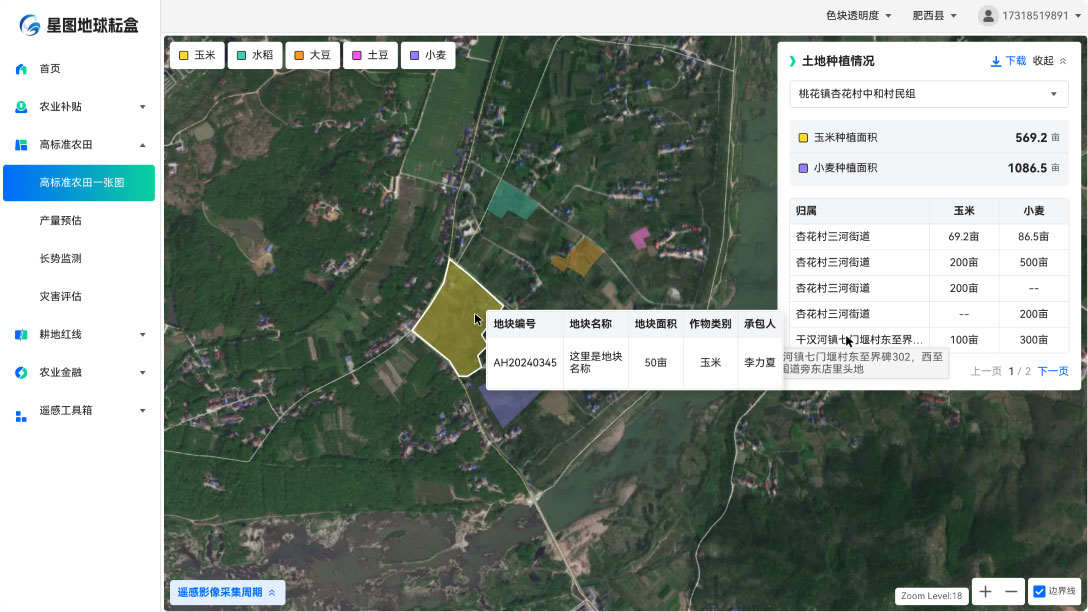Click the yellow 玉米种植面积 swatch

coord(803,137)
